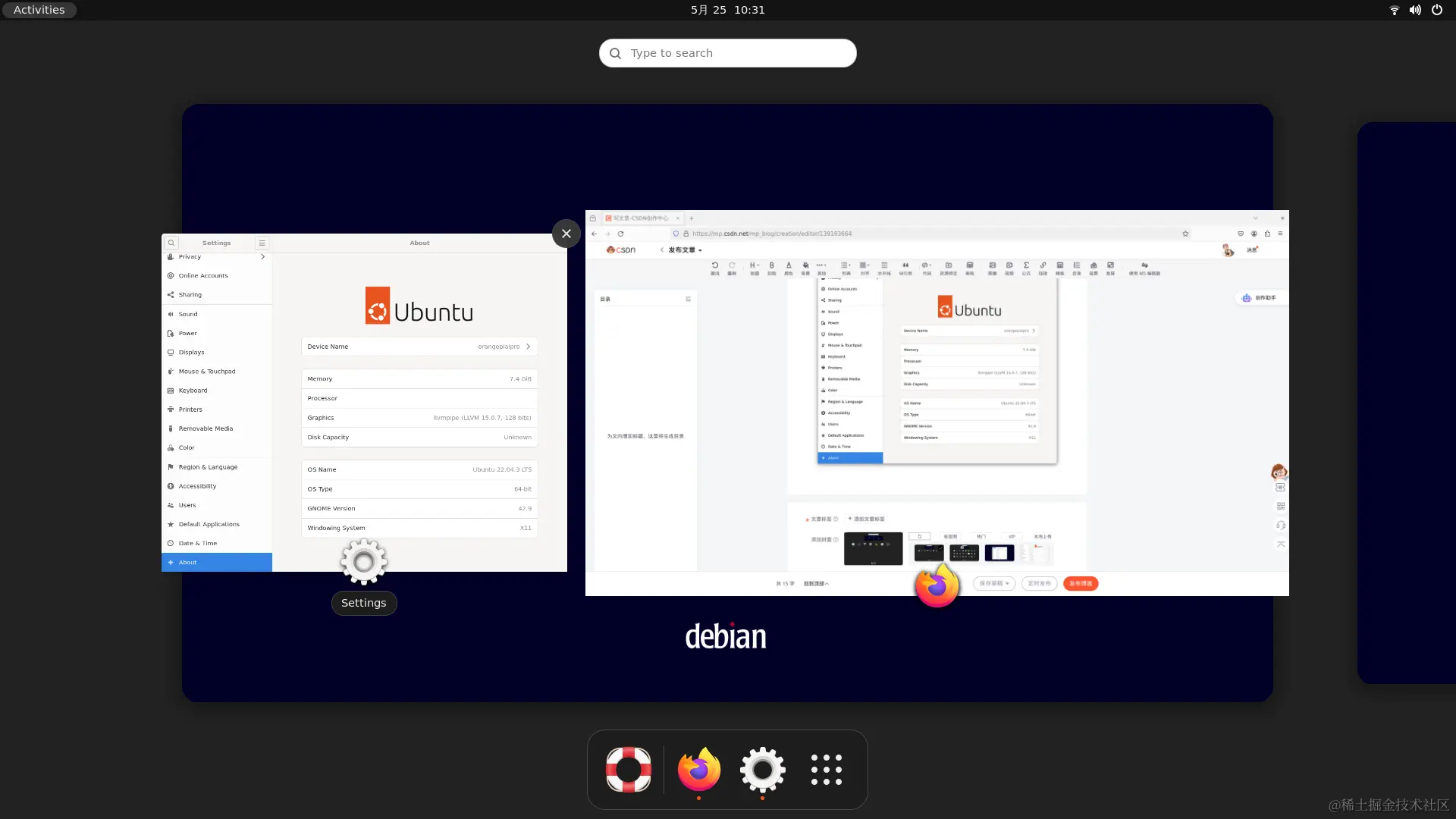Click the Type to search field
The height and width of the screenshot is (819, 1456).
pos(743,53)
